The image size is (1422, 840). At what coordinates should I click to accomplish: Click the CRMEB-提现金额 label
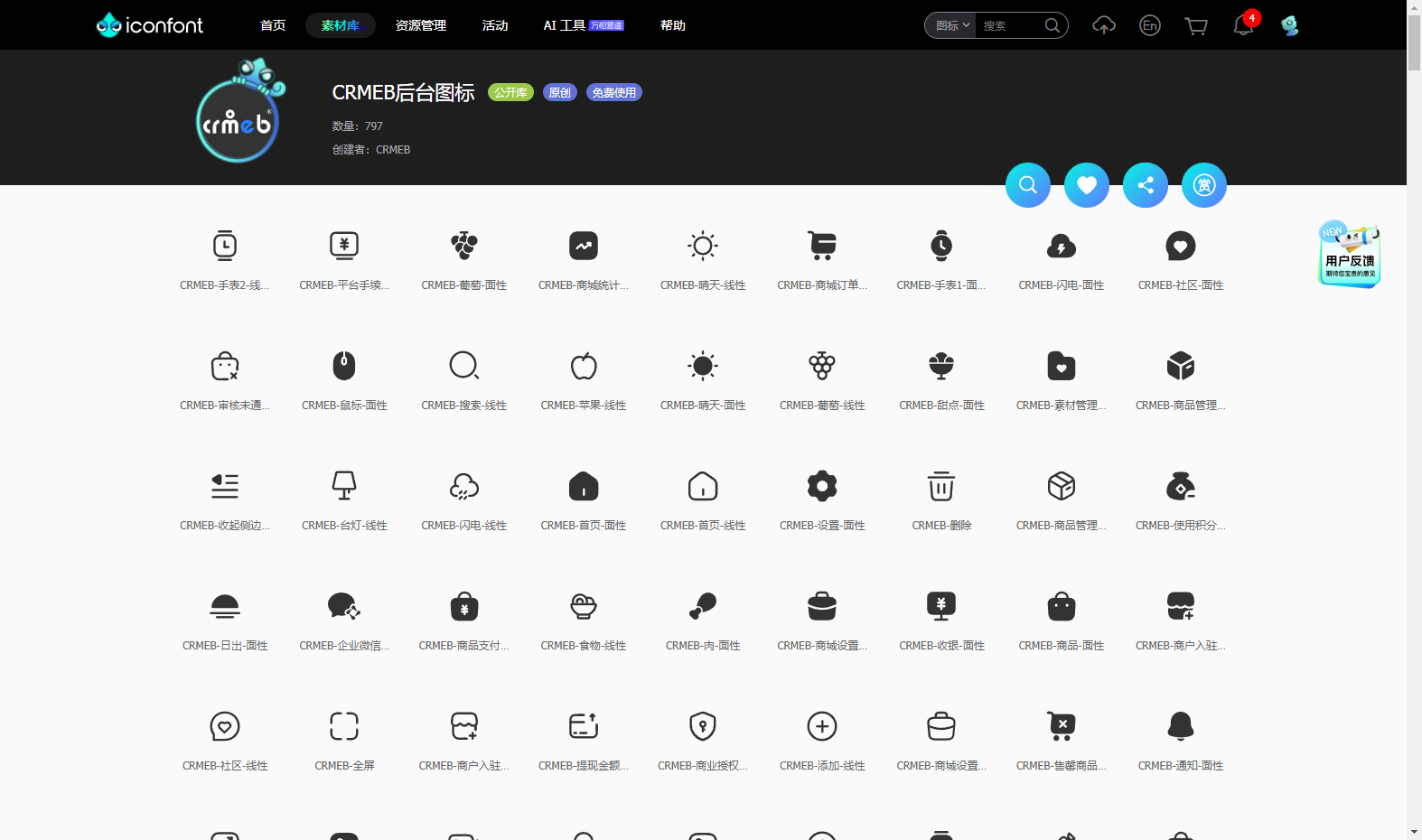pos(584,766)
